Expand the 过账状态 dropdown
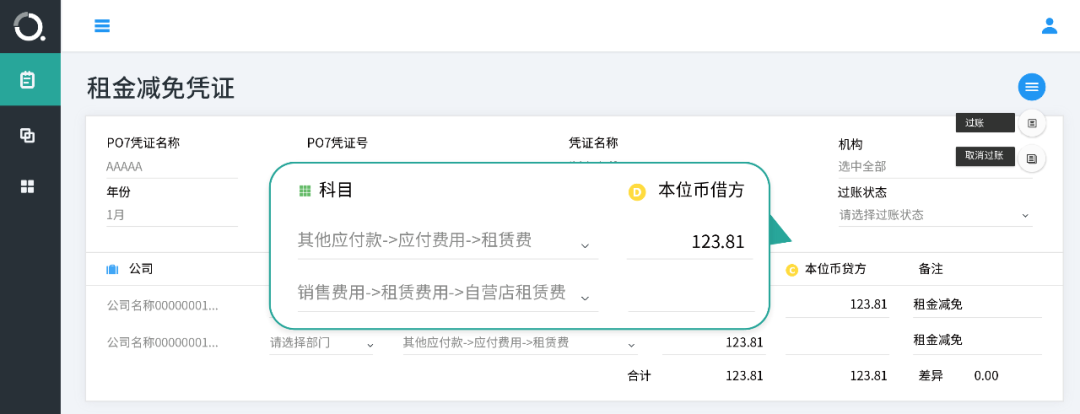This screenshot has width=1080, height=414. coord(935,215)
